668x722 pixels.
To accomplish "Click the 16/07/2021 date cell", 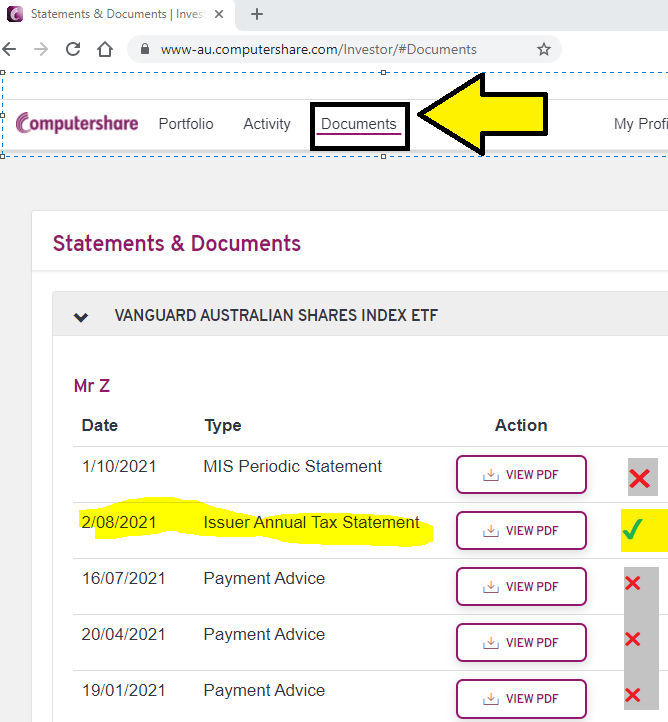I will pyautogui.click(x=123, y=578).
